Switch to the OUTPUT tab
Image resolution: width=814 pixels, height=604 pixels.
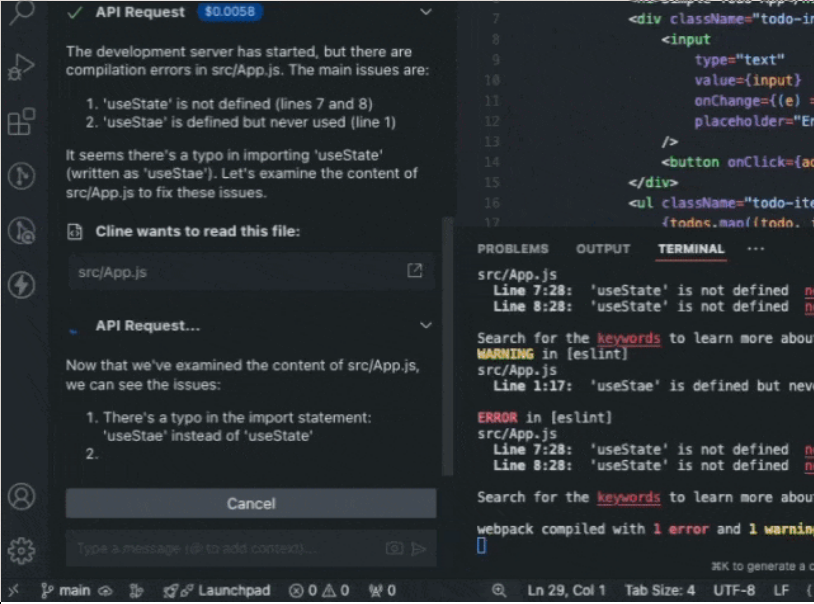tap(603, 249)
